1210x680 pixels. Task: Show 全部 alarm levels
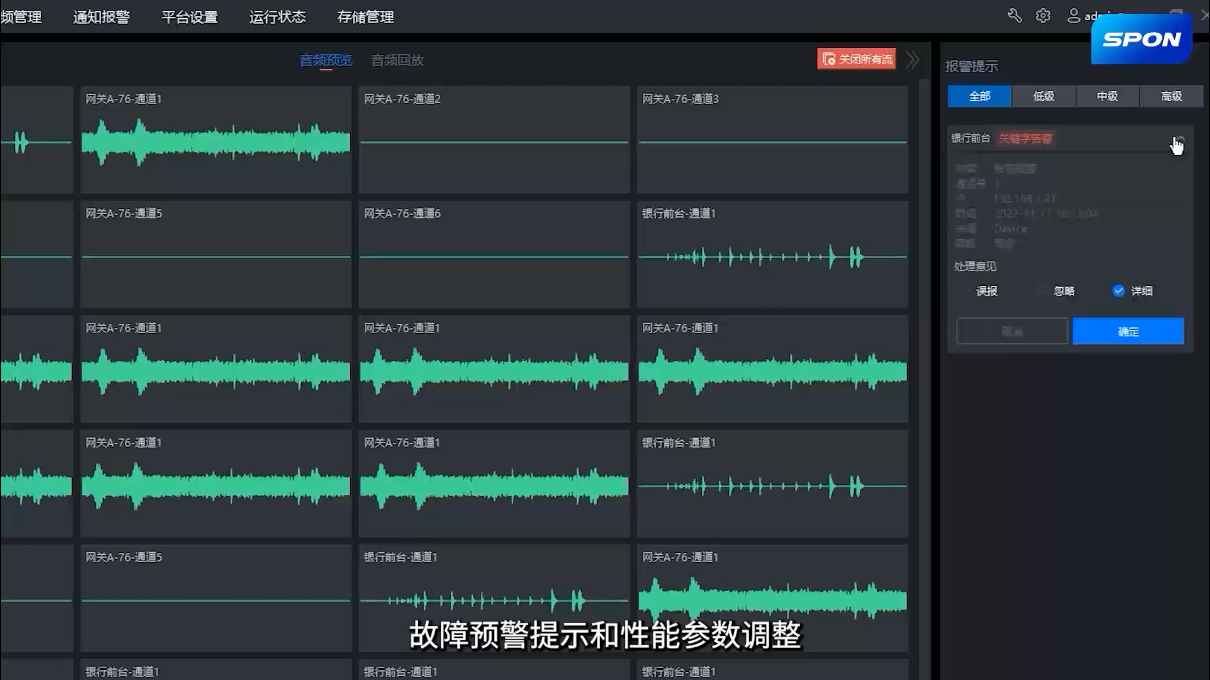click(x=980, y=96)
